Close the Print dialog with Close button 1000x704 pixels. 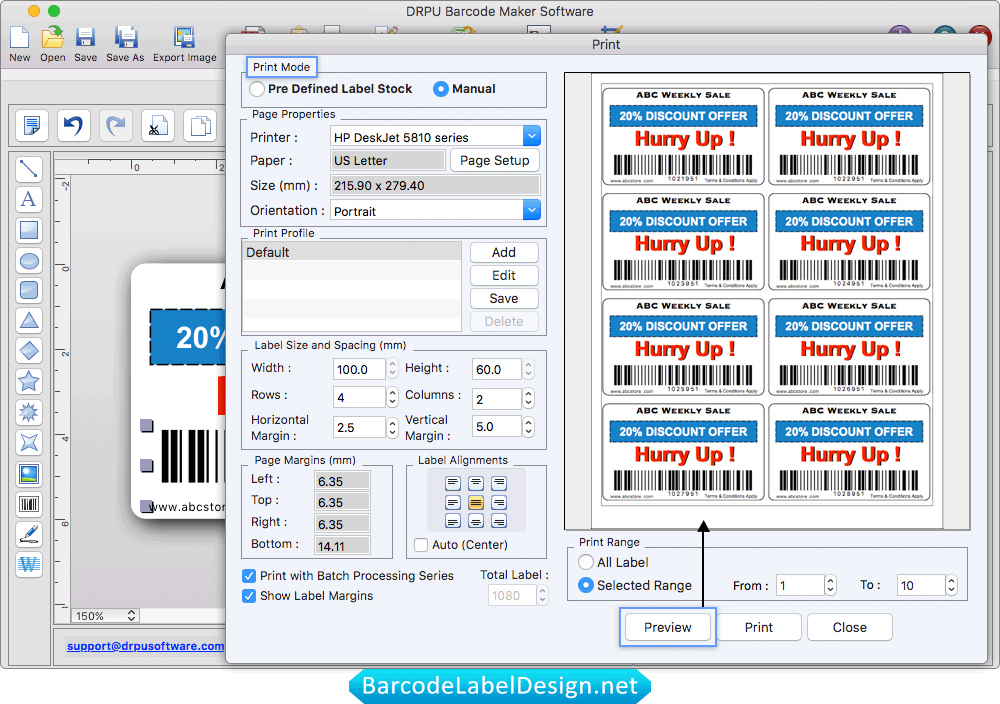849,627
